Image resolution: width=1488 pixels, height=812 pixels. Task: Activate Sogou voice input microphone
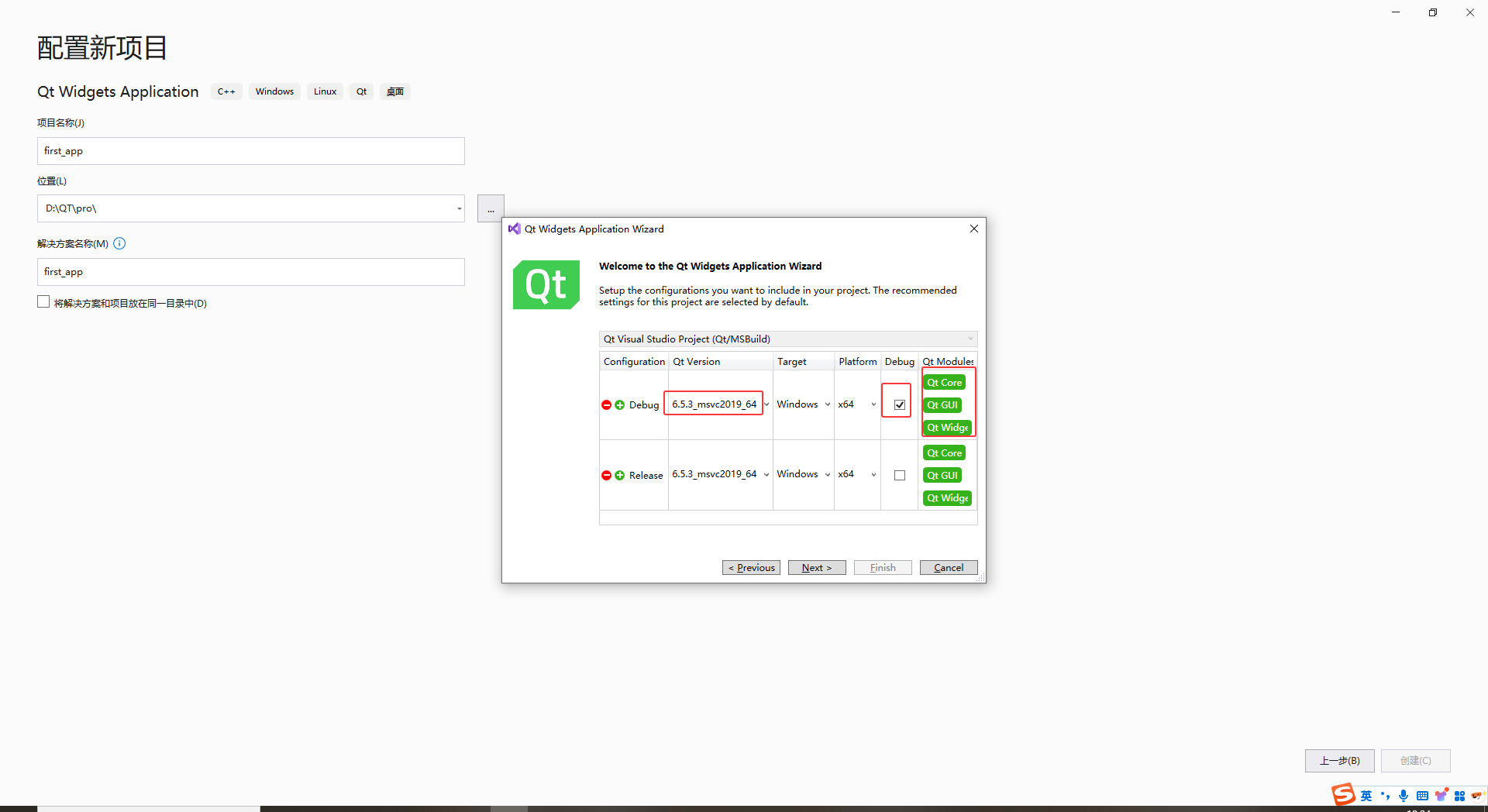(1404, 796)
